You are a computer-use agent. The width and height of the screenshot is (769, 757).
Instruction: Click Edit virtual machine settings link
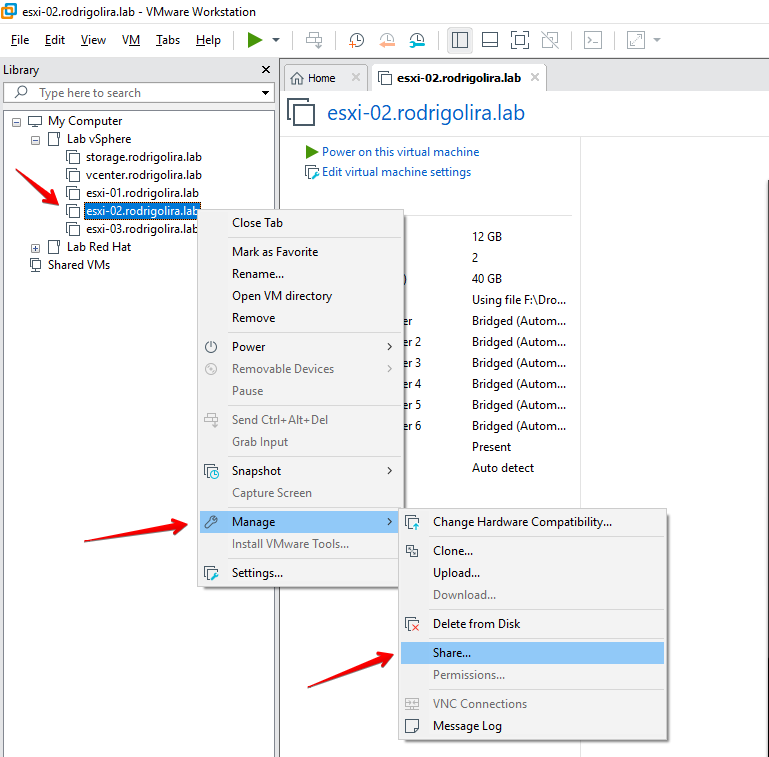[x=396, y=172]
